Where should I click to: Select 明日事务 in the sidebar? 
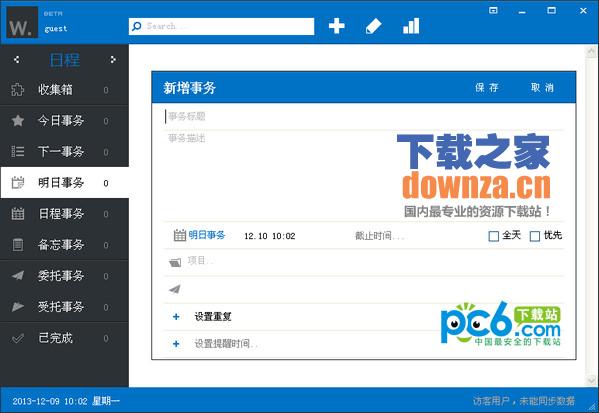pyautogui.click(x=65, y=183)
